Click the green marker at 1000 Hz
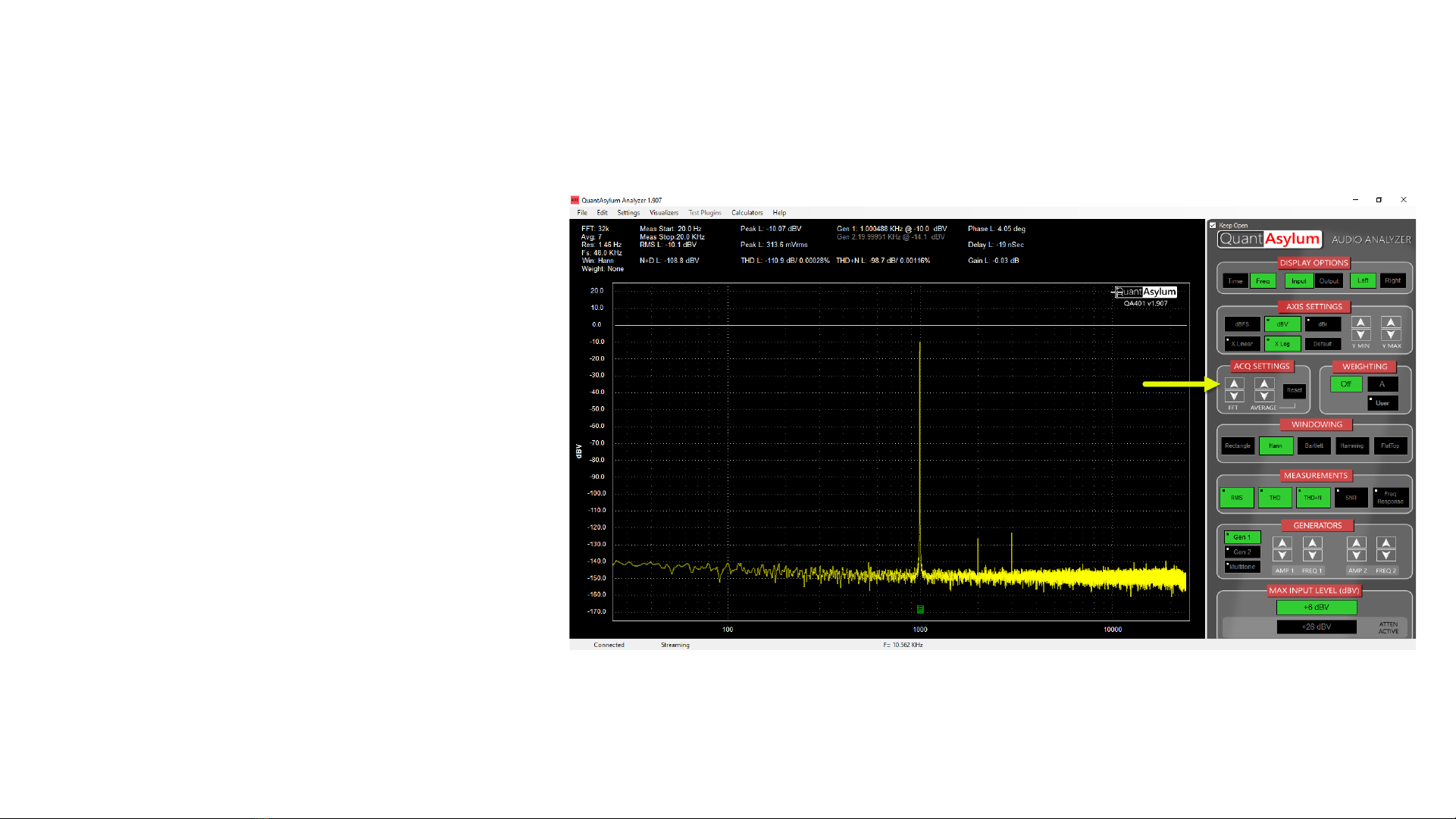This screenshot has height=819, width=1456. point(920,609)
